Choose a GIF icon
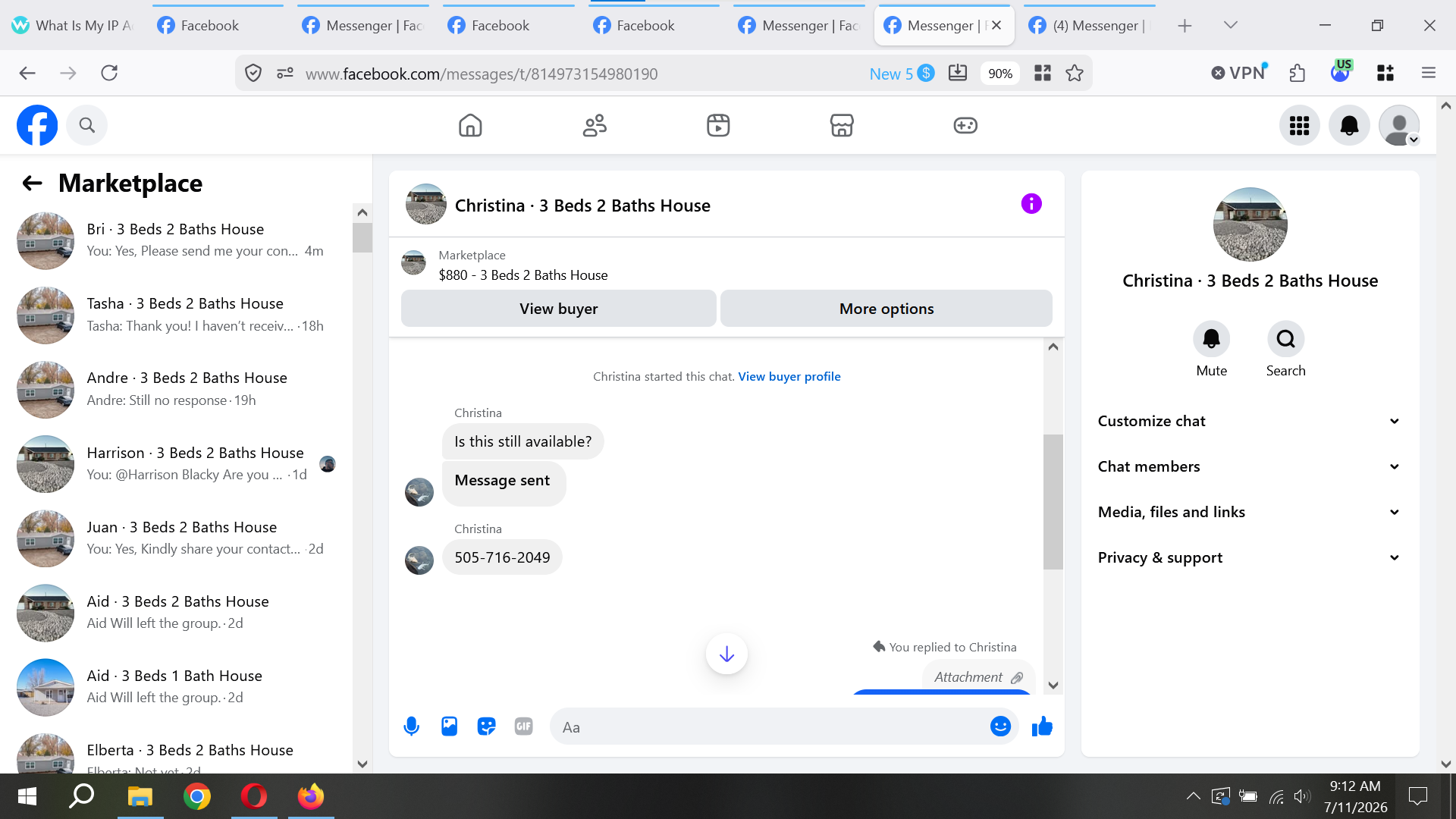 tap(523, 726)
